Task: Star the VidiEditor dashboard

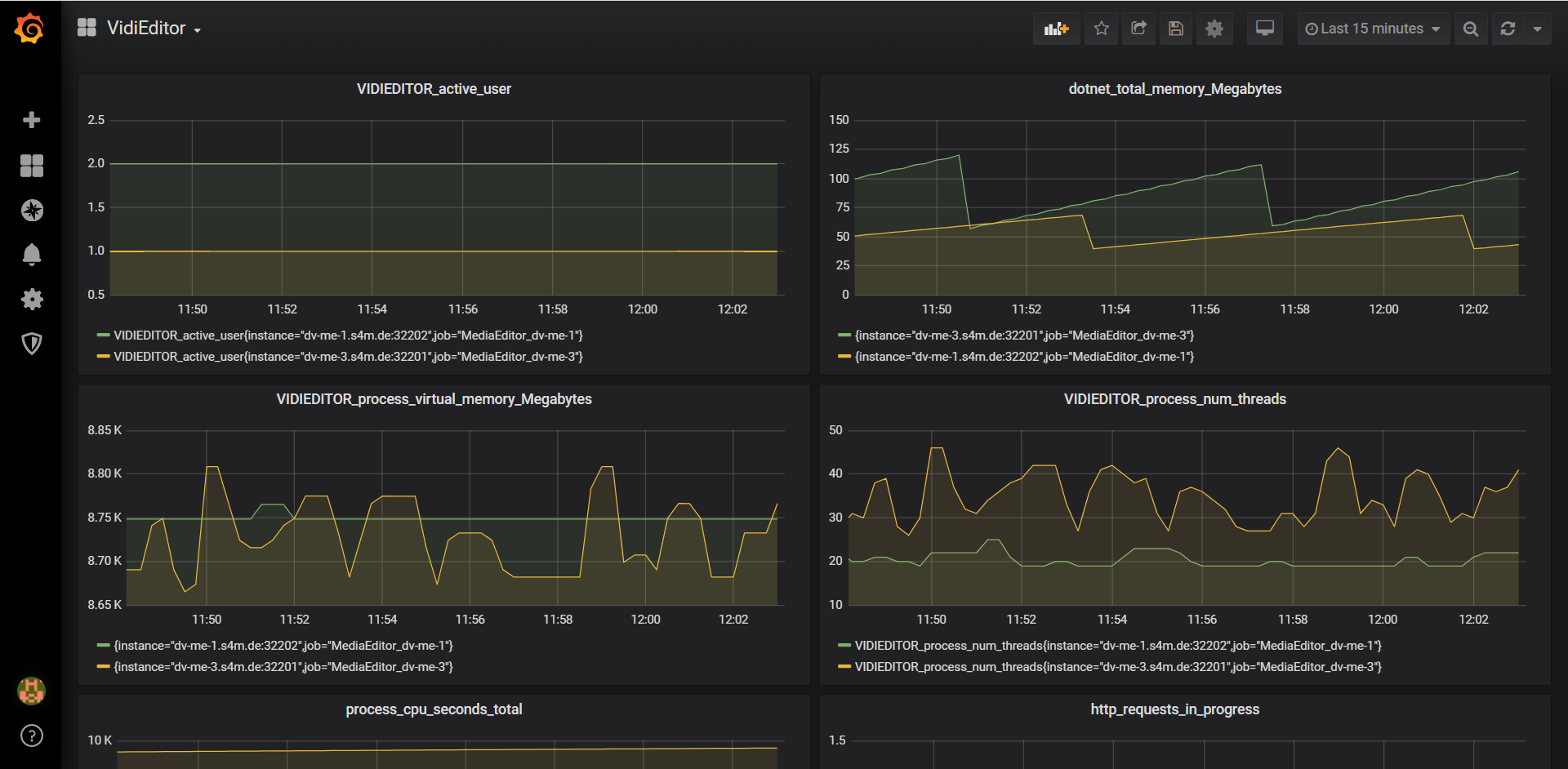Action: point(1101,28)
